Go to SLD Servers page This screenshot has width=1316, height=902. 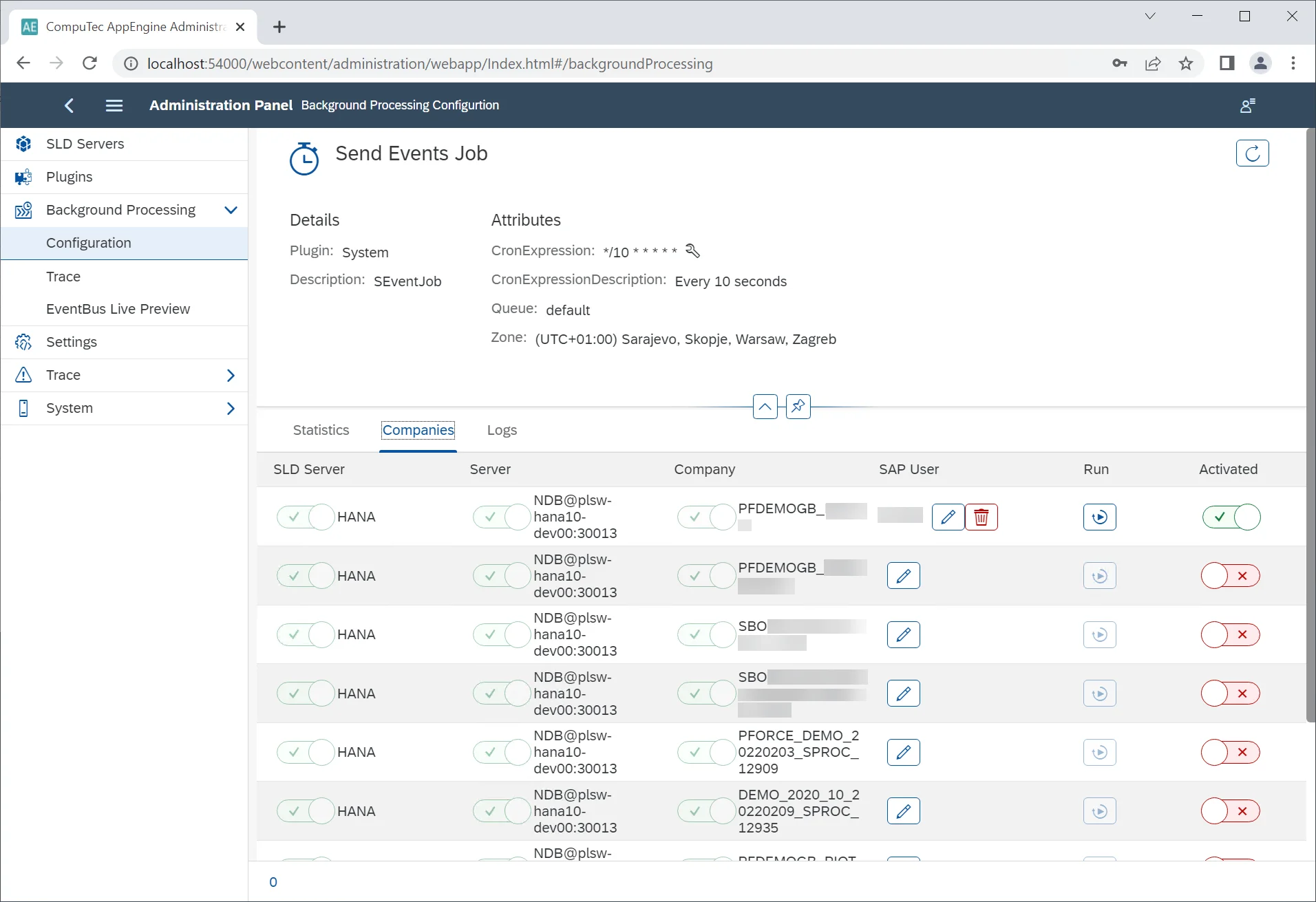coord(85,144)
